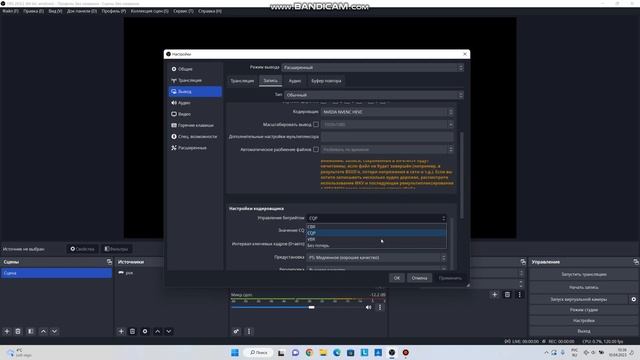Open mic channel three-dot options menu
Image resolution: width=640 pixels, height=360 pixels.
(380, 307)
